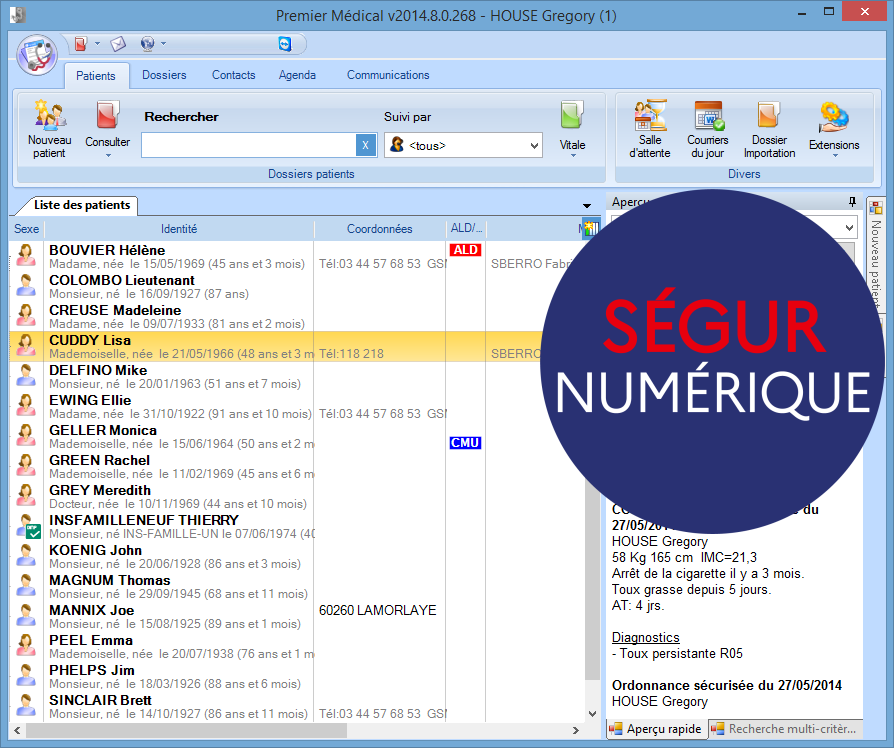
Task: Click the Aperçu rapide tab icon
Action: (x=616, y=729)
